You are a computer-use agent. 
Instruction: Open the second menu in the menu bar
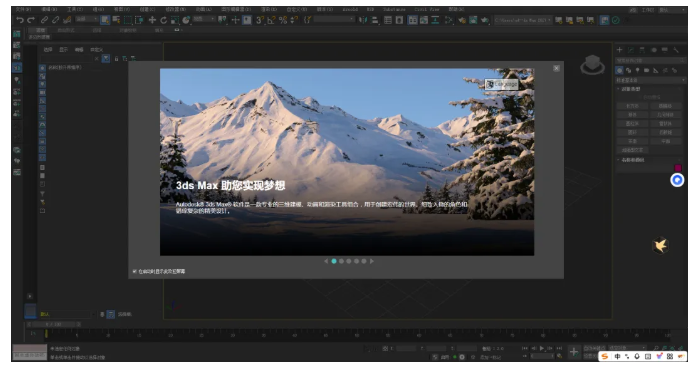(x=49, y=9)
